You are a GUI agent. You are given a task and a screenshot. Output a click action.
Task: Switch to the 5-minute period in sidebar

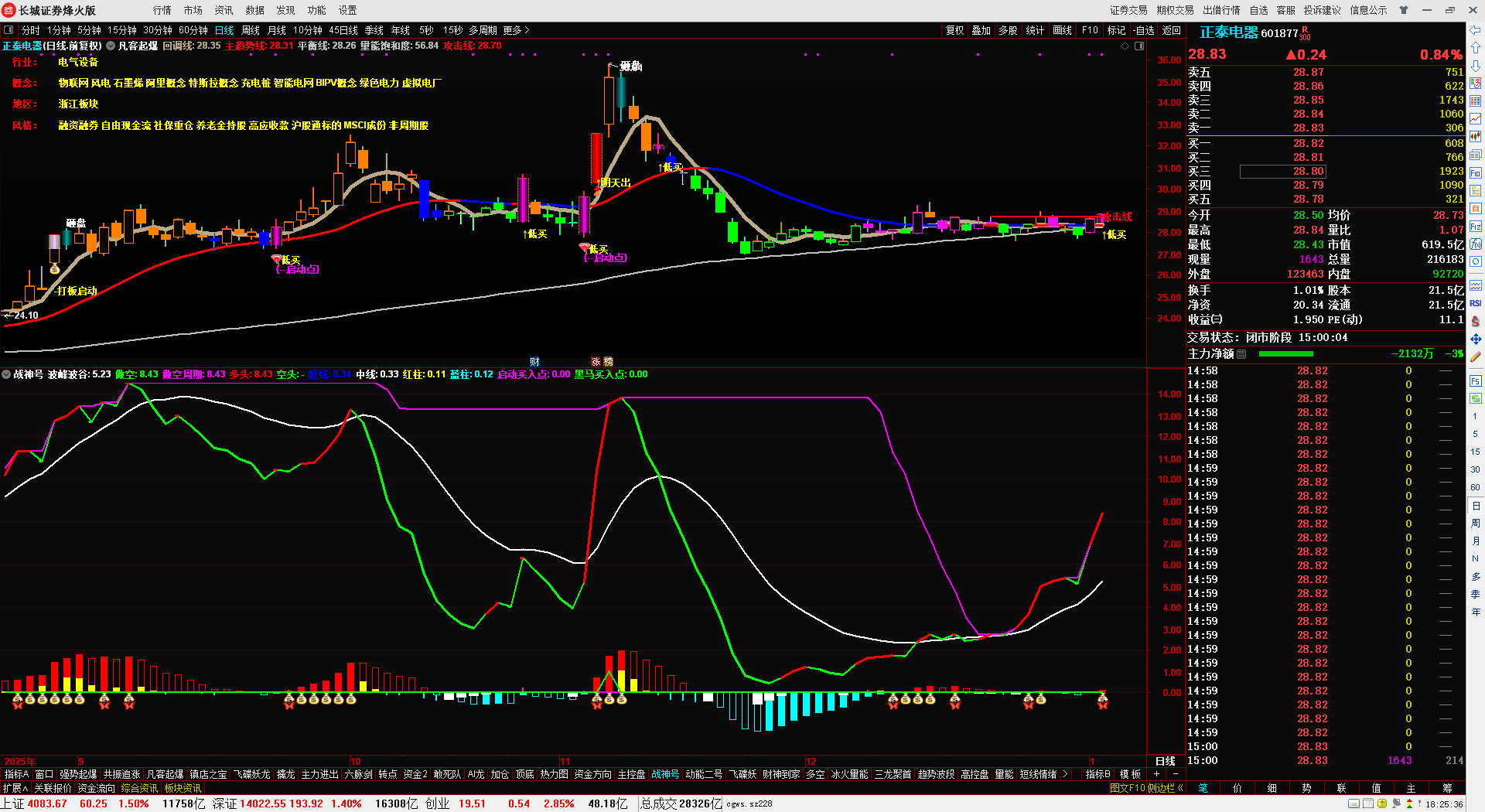pos(1475,434)
